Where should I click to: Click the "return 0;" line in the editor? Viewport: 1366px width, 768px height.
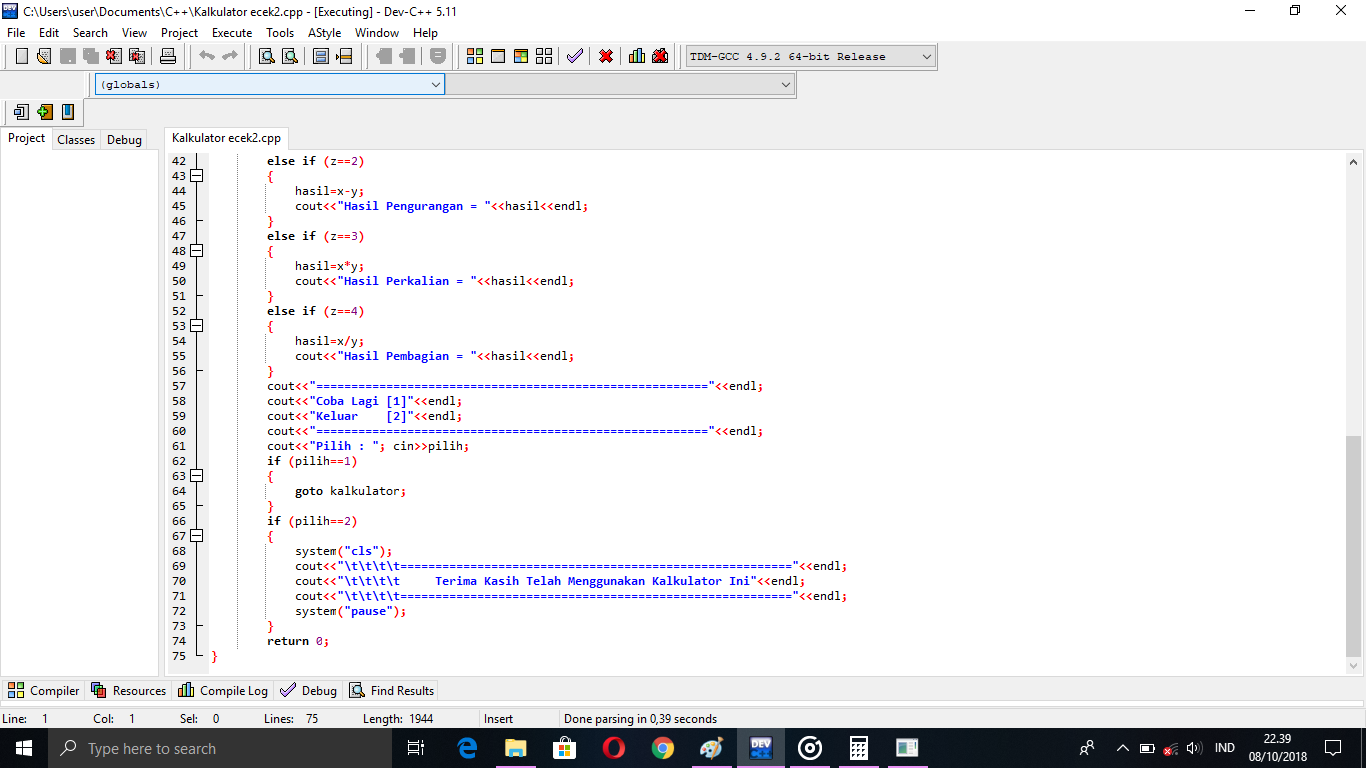pos(298,641)
